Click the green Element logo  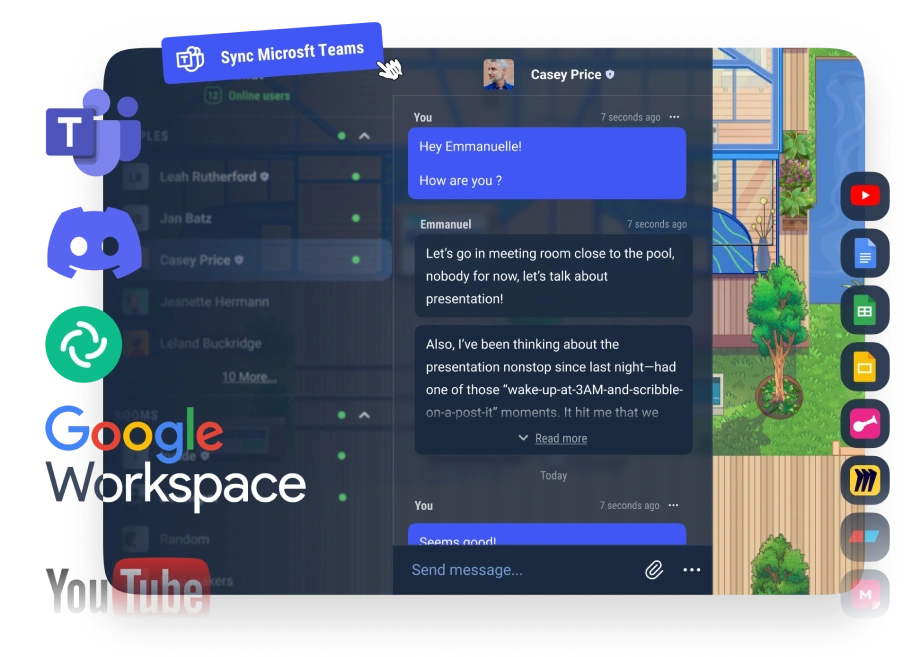[x=83, y=344]
